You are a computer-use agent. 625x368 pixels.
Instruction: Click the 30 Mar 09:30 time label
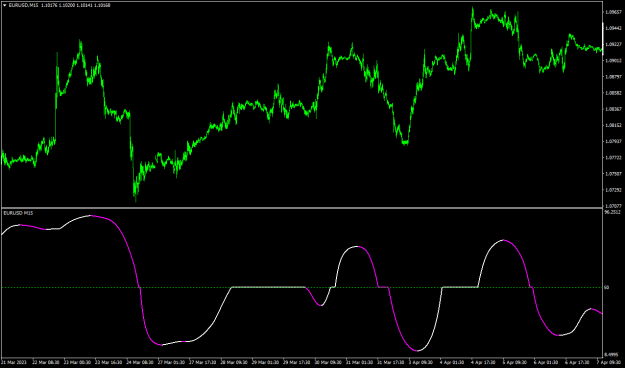328,363
